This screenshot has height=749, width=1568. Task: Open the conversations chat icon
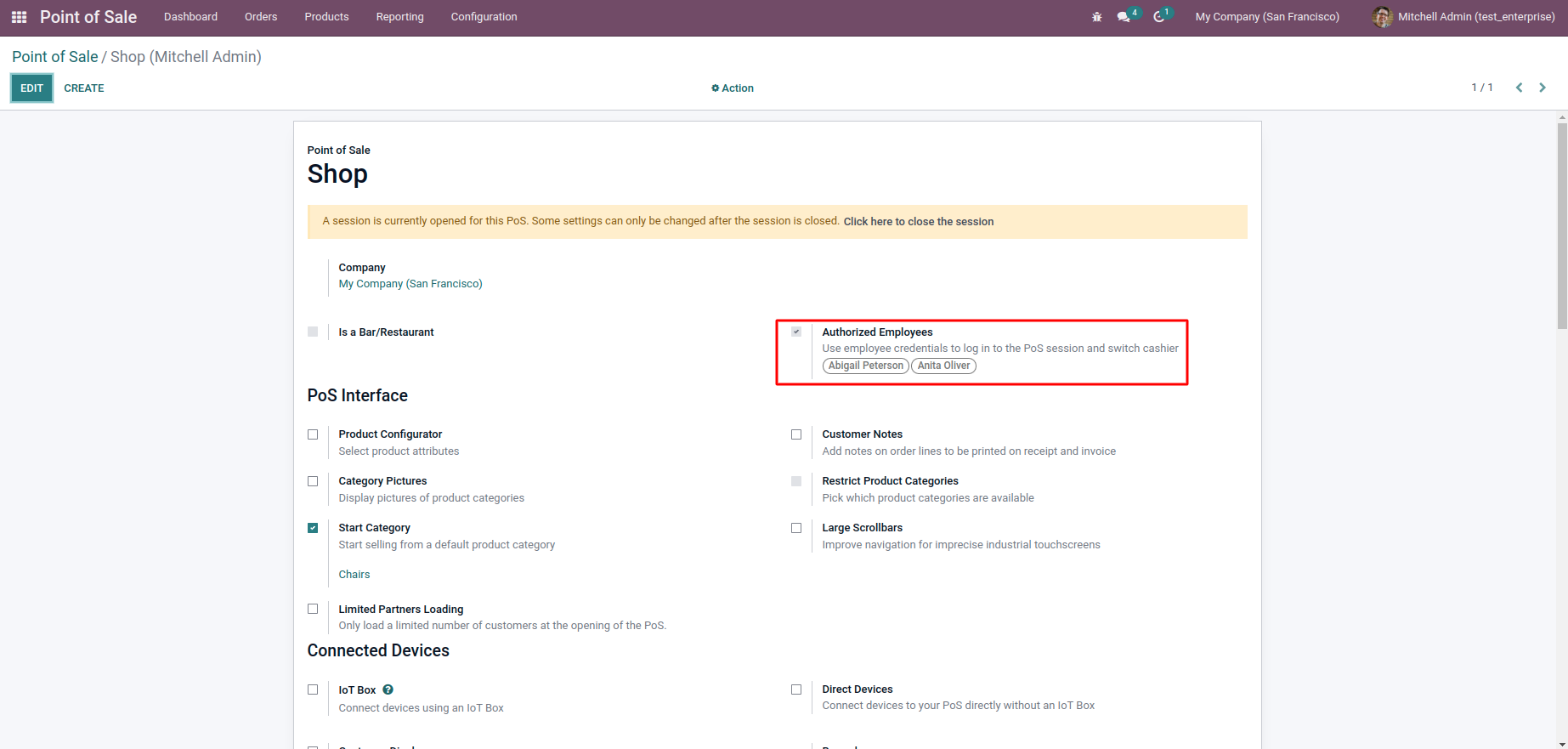pyautogui.click(x=1124, y=17)
